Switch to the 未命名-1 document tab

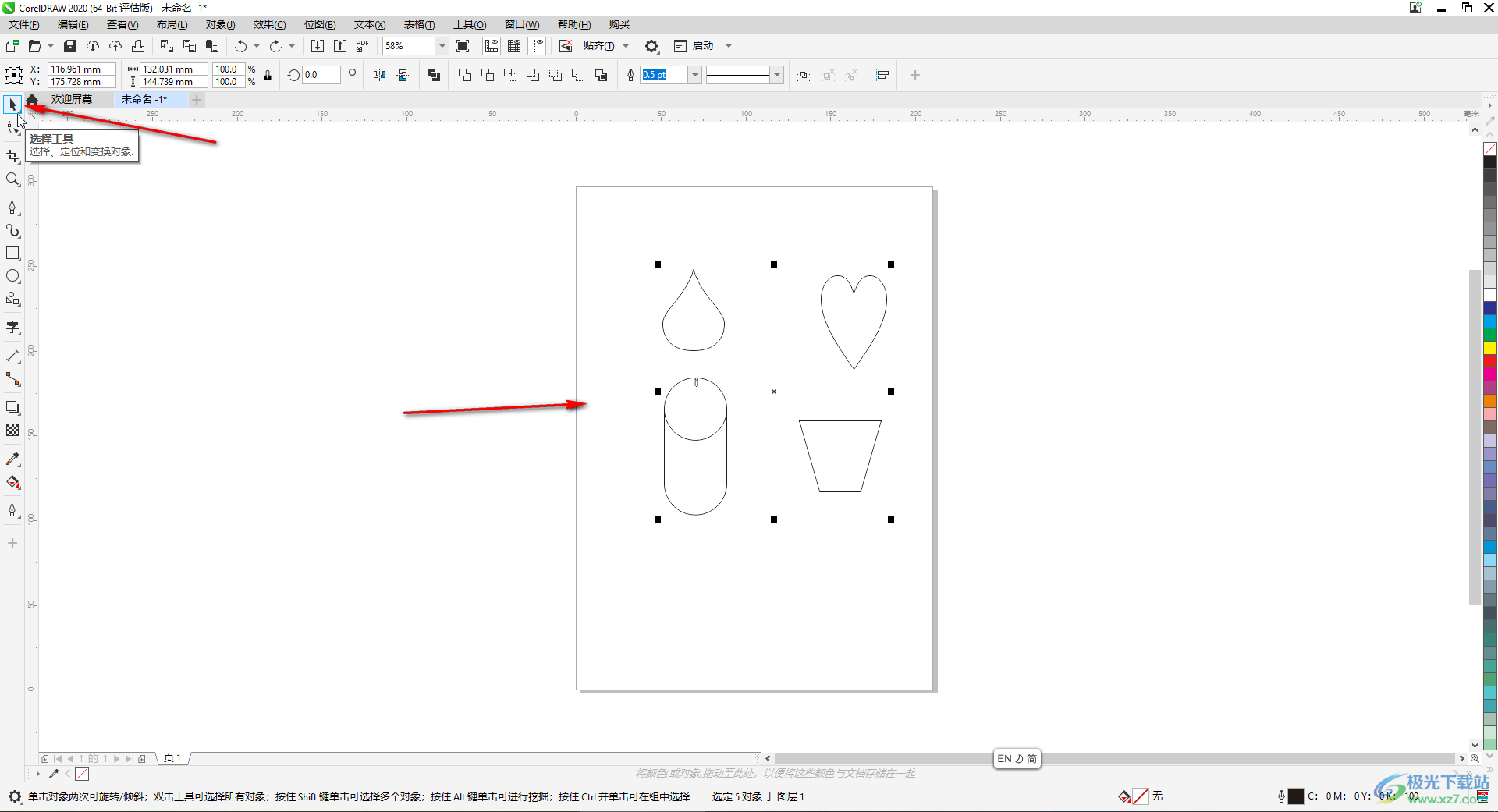(144, 99)
